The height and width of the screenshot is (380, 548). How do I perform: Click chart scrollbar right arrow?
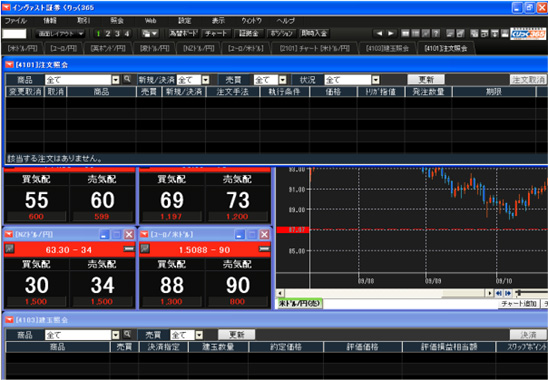point(490,293)
